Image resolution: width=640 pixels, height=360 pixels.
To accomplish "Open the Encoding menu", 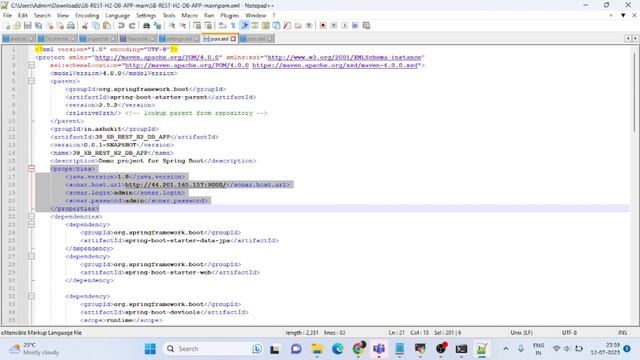I will 87,16.
